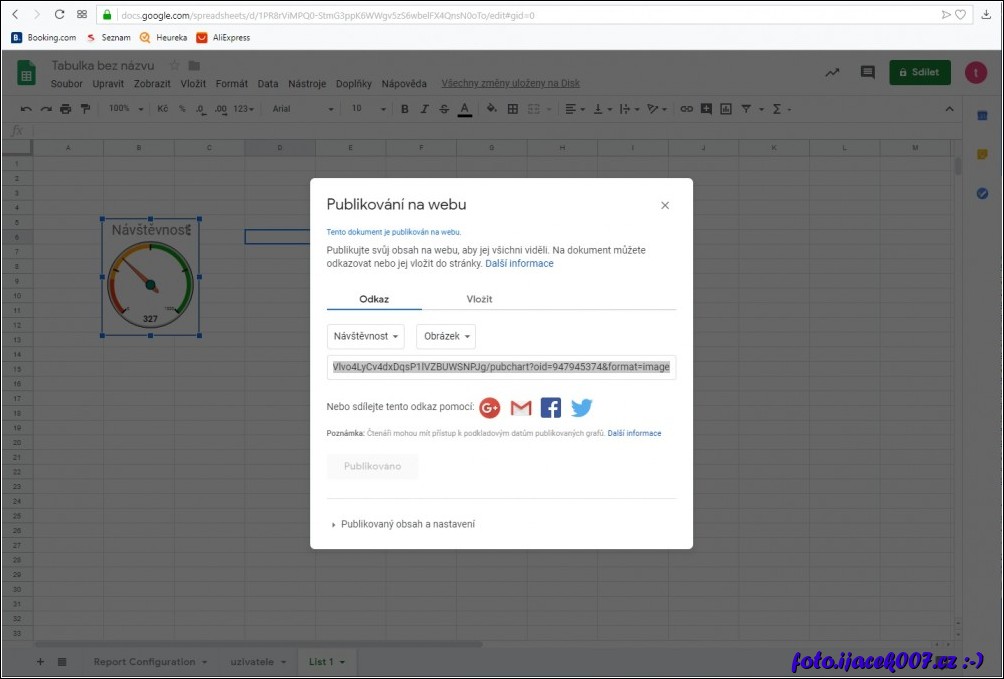1004x679 pixels.
Task: Share the link via Twitter icon
Action: pos(582,407)
